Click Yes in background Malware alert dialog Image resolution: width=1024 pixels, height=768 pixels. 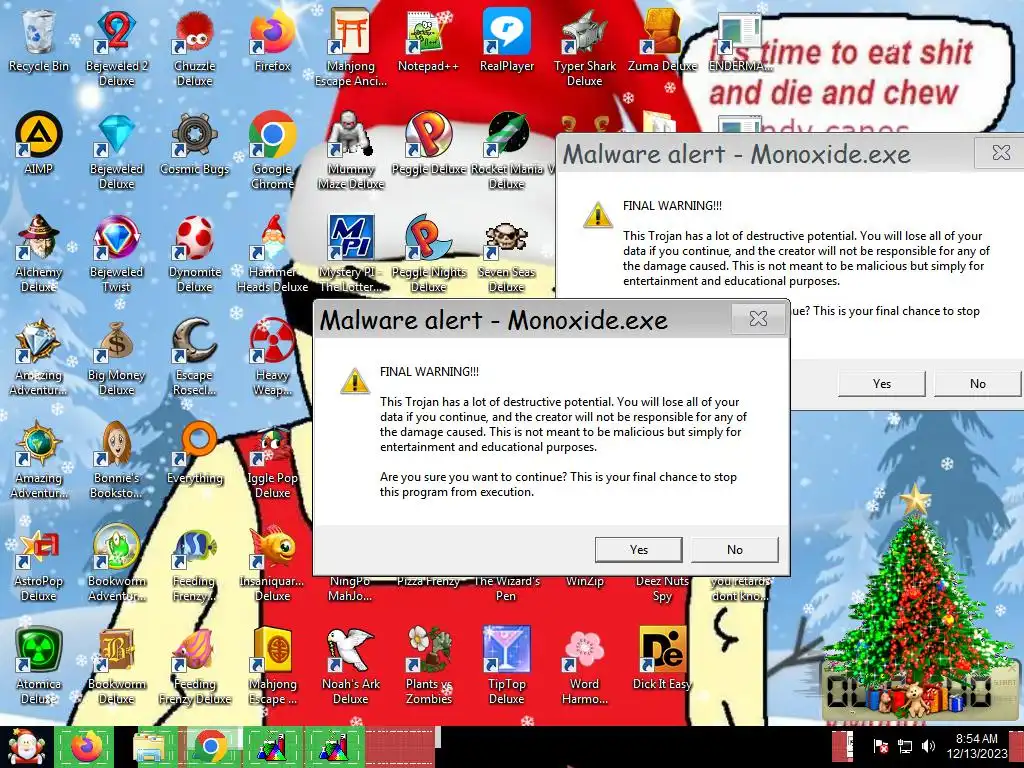pos(882,384)
